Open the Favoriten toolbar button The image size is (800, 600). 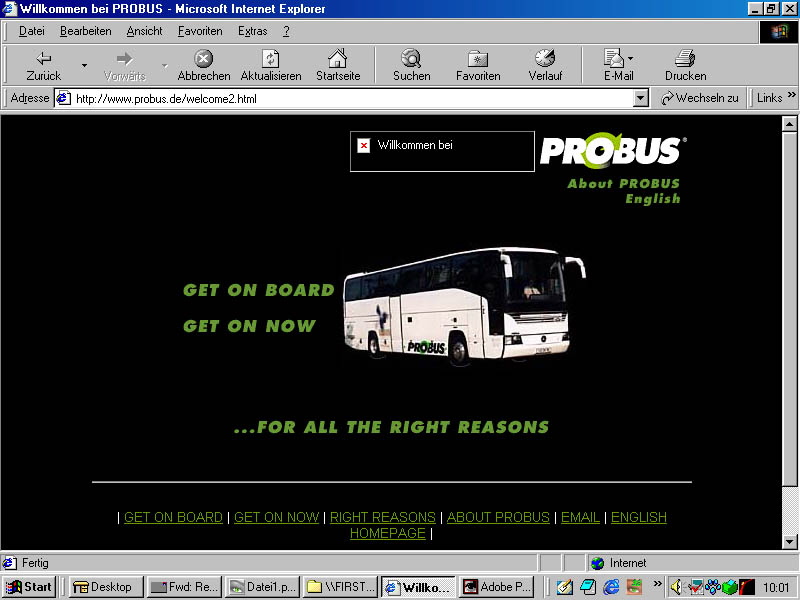(478, 65)
